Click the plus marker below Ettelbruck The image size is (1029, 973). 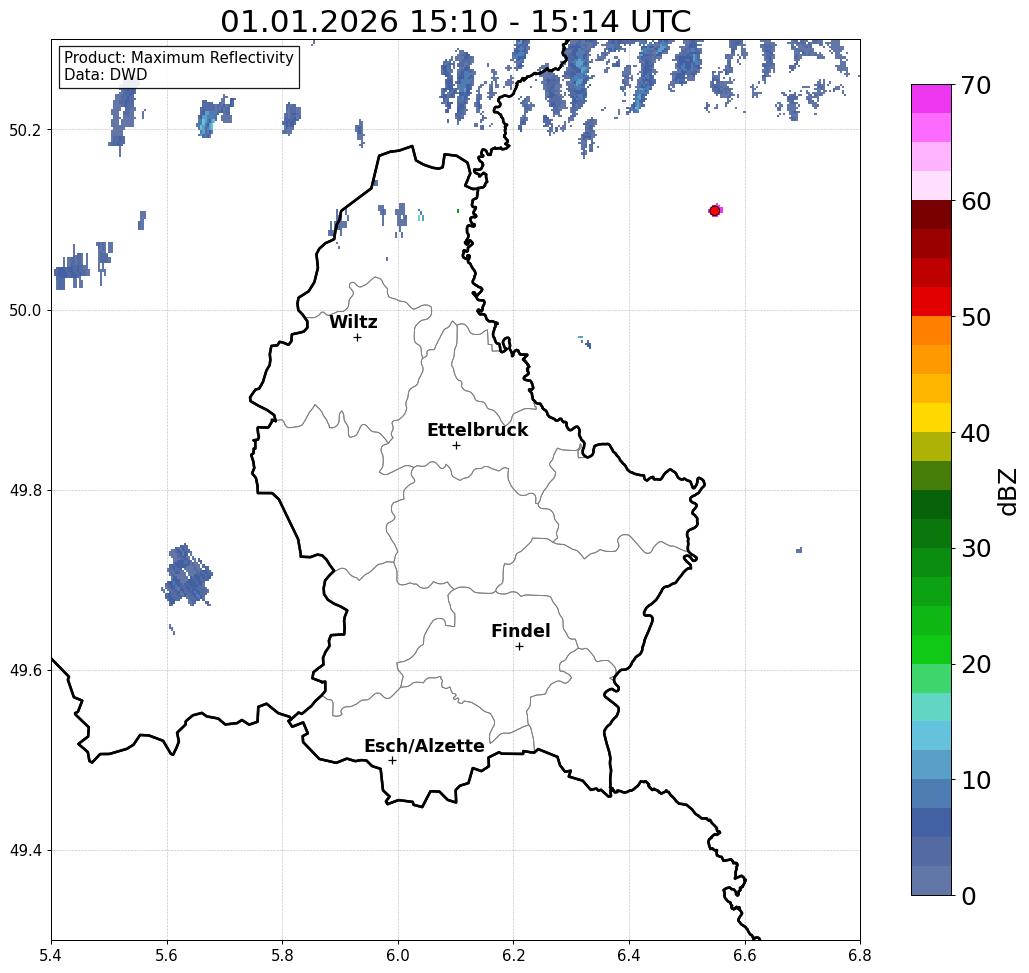click(457, 445)
